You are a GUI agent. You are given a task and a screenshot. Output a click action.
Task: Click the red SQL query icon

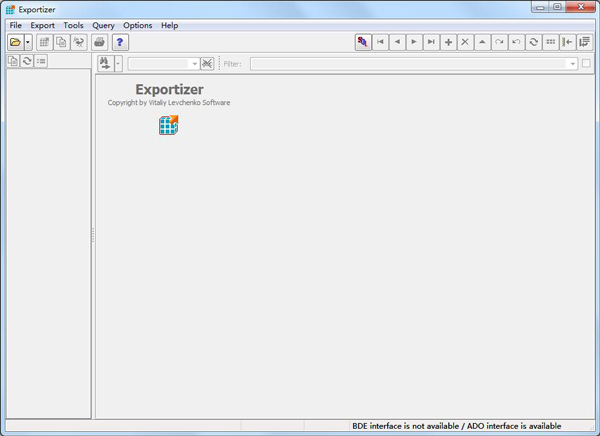tap(363, 42)
